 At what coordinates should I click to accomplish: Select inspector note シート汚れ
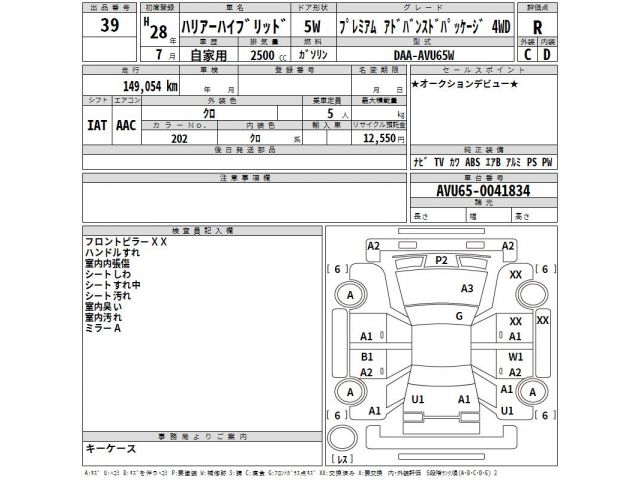108,296
